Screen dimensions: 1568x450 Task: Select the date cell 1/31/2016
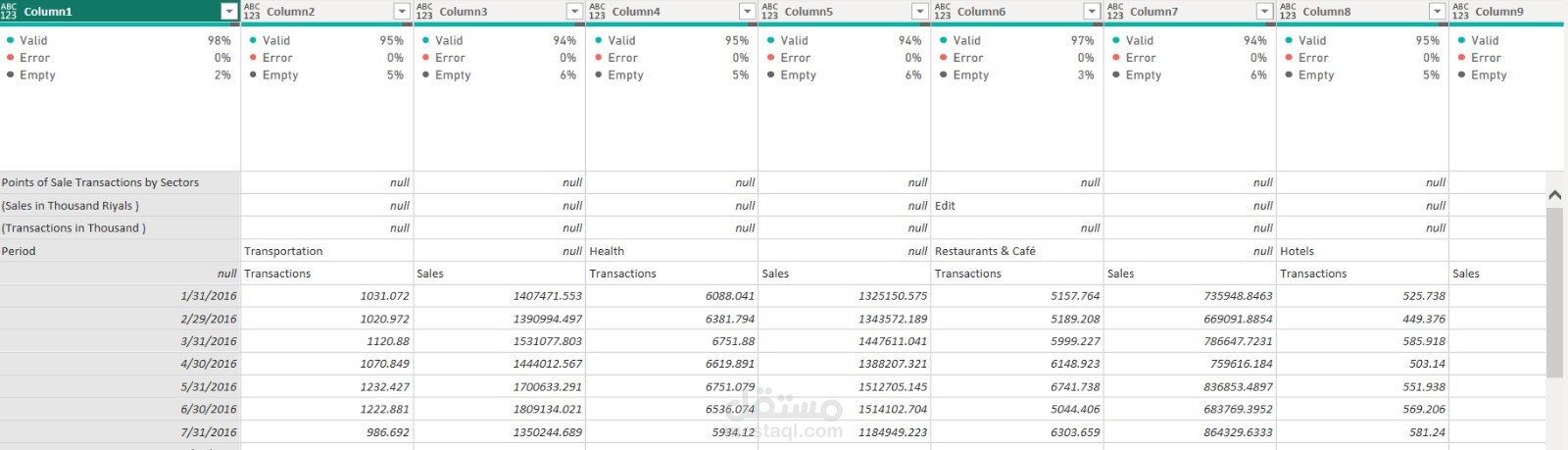[120, 295]
